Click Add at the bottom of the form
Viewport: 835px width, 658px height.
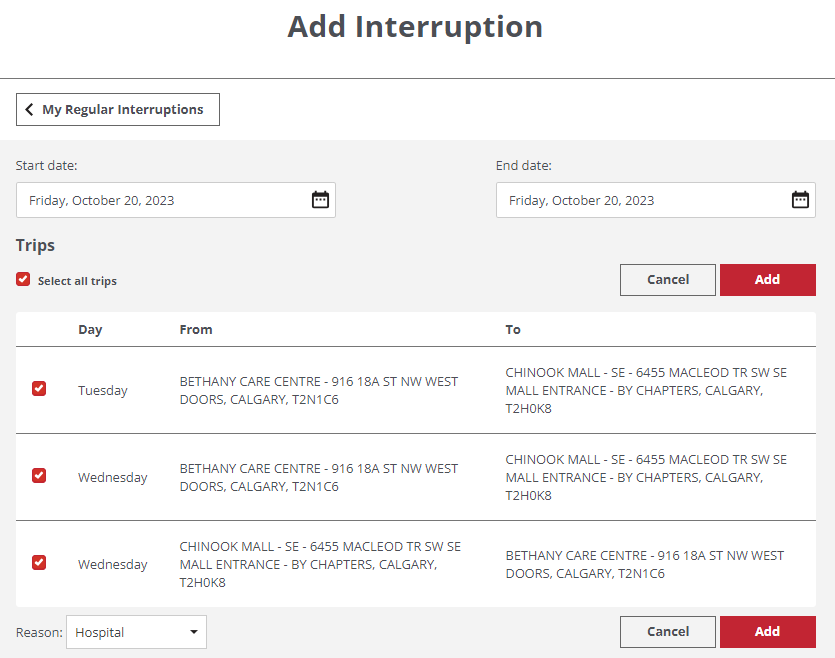[x=767, y=631]
